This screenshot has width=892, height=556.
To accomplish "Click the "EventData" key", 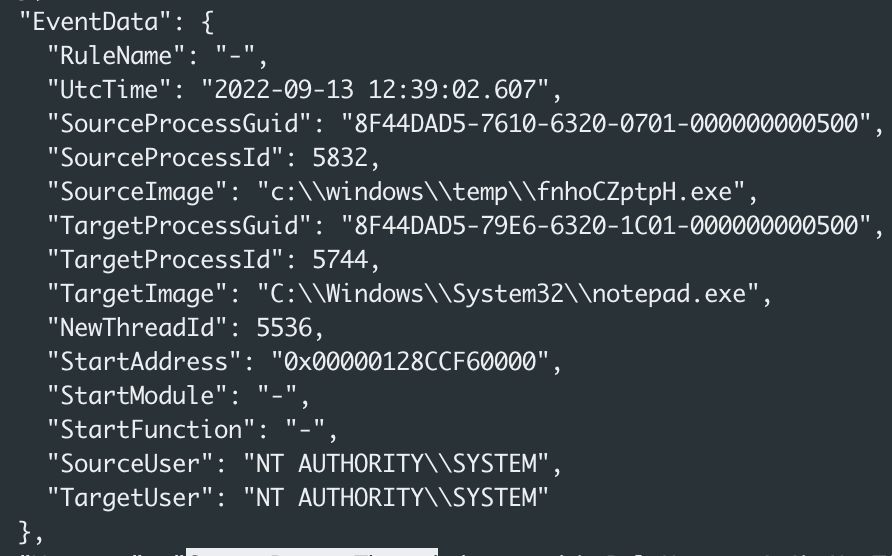I will (94, 22).
